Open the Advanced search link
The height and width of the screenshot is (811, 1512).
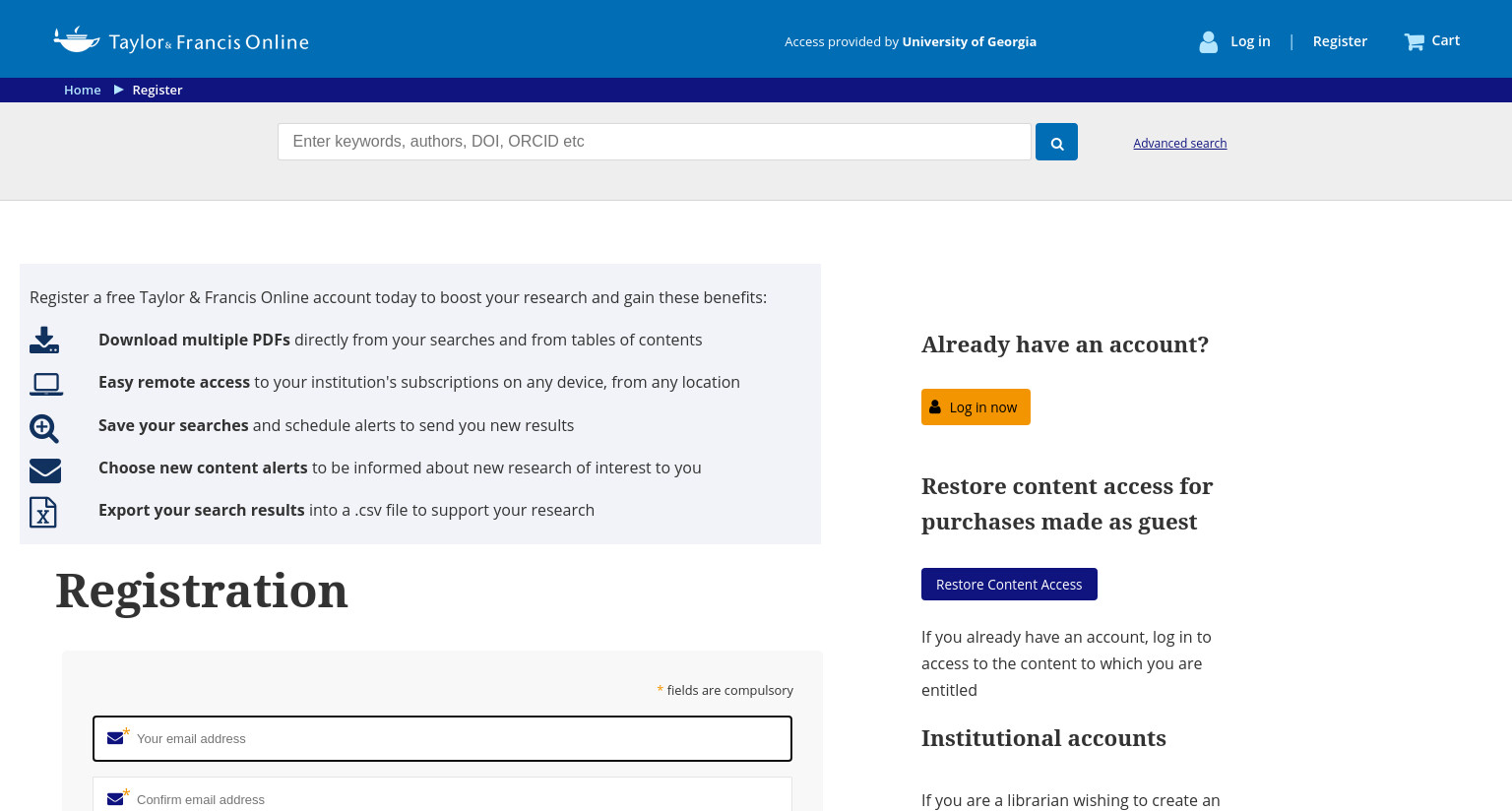[1179, 143]
